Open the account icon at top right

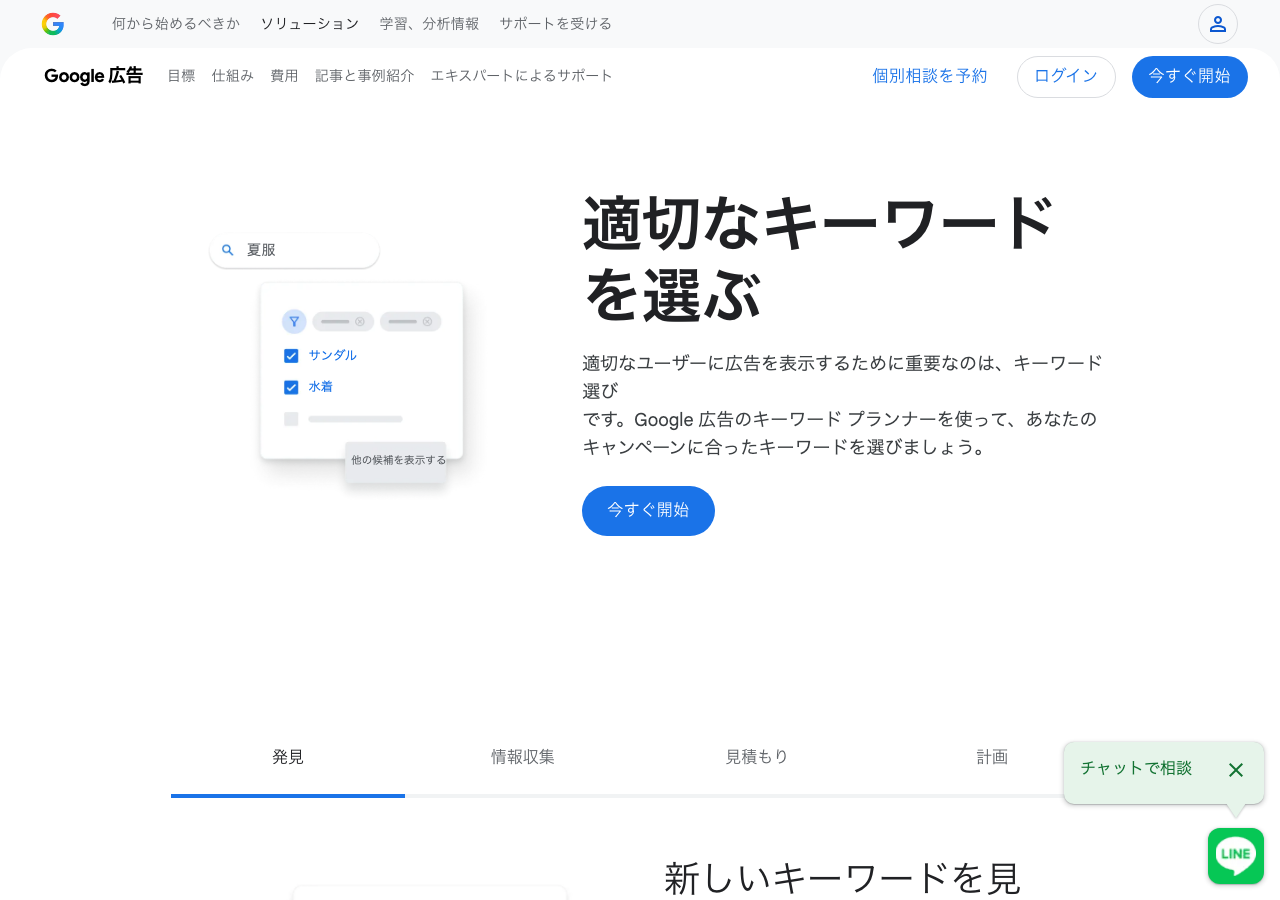click(x=1217, y=23)
